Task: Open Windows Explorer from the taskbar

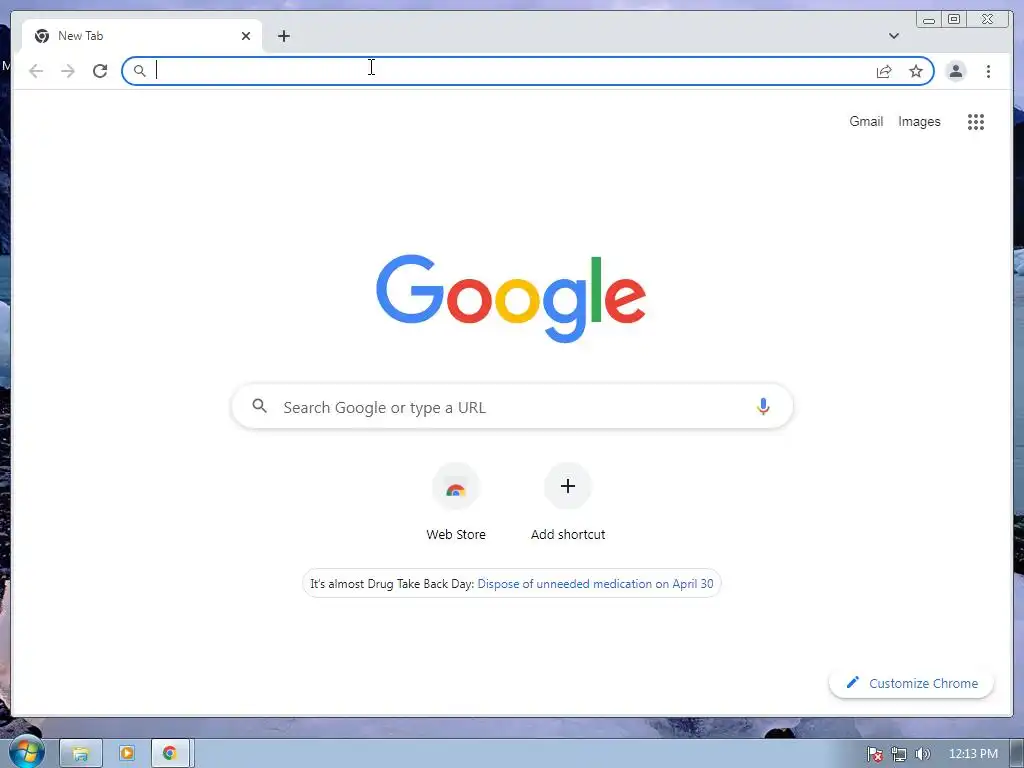Action: pos(81,754)
